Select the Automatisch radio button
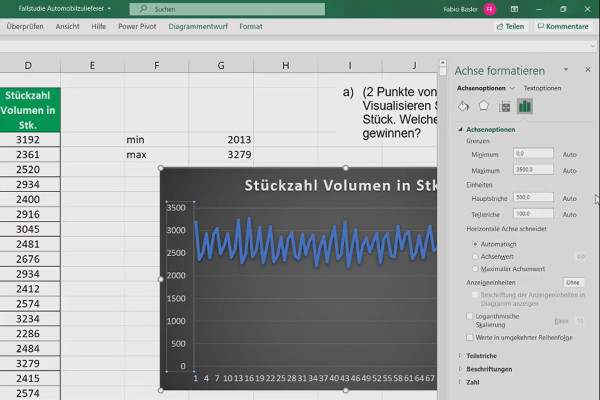 (475, 244)
